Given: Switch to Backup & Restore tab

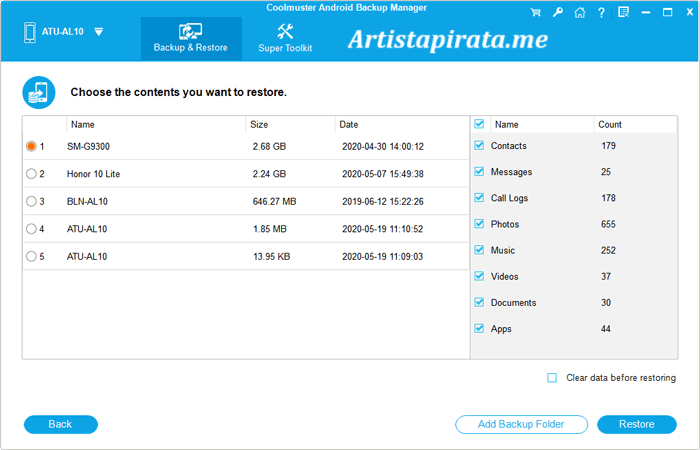Looking at the screenshot, I should [191, 38].
